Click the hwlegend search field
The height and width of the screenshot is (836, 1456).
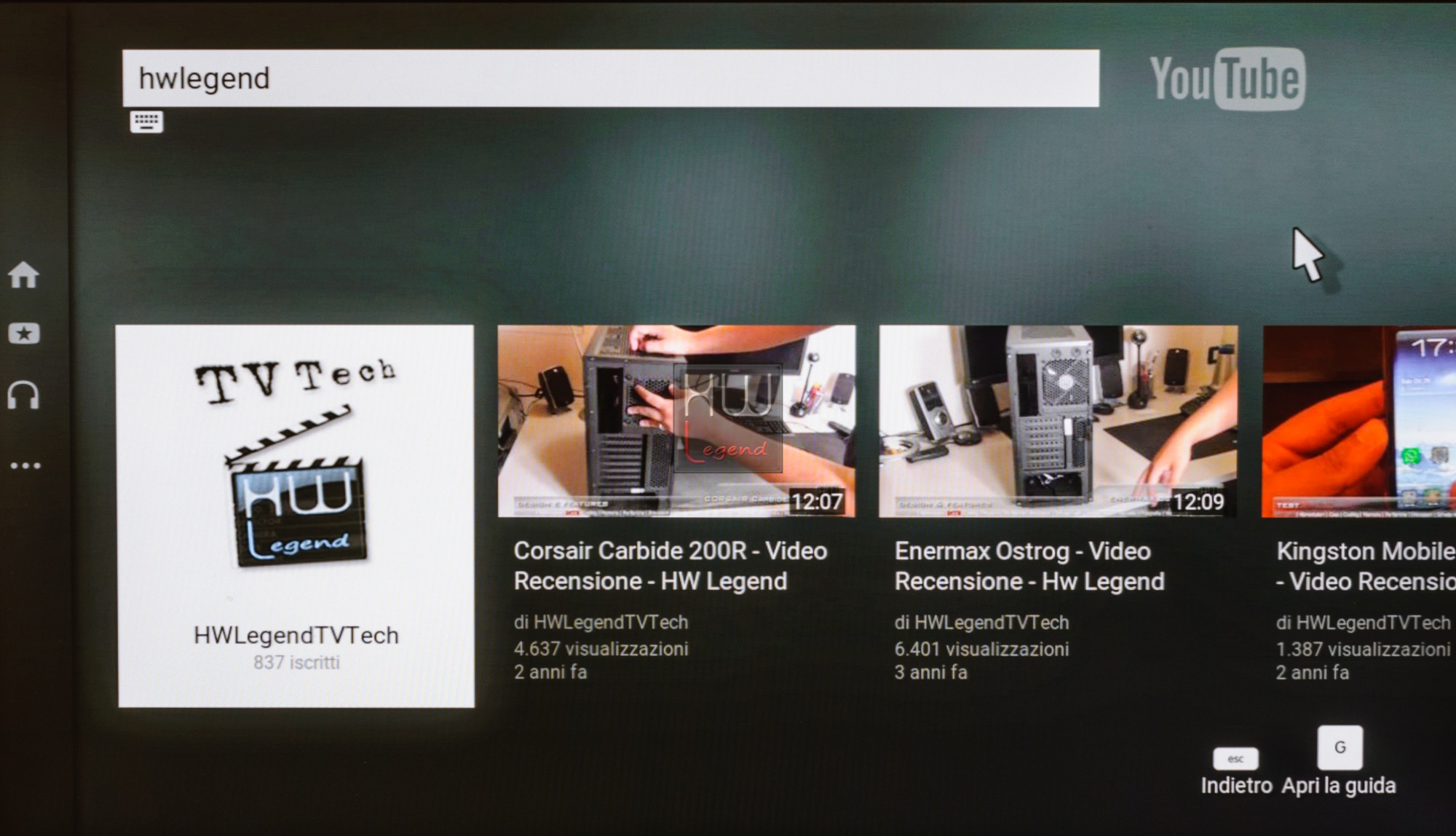[611, 79]
